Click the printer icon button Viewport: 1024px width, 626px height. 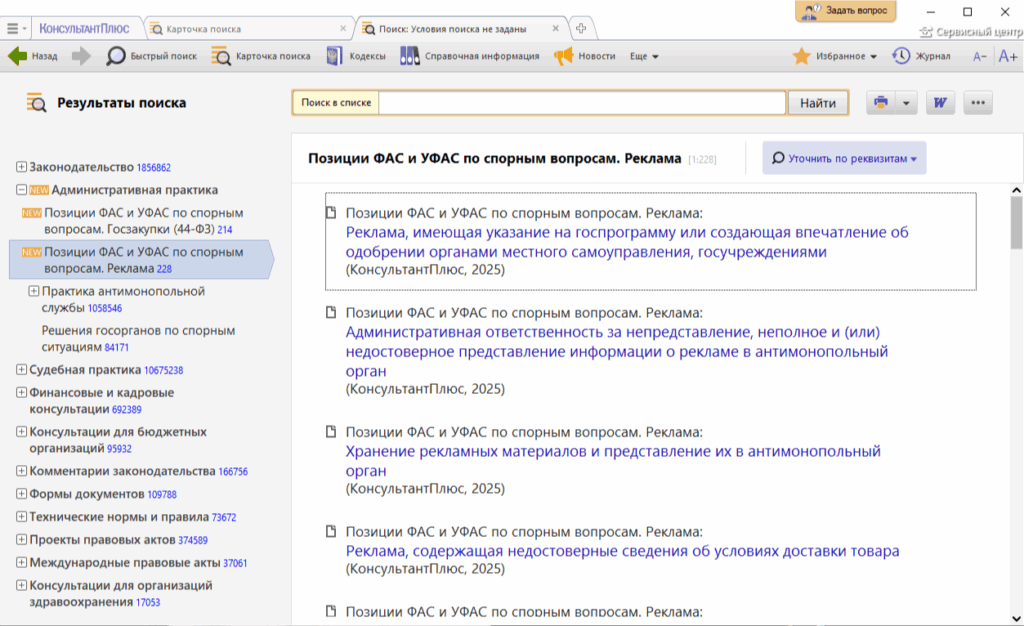click(x=881, y=102)
